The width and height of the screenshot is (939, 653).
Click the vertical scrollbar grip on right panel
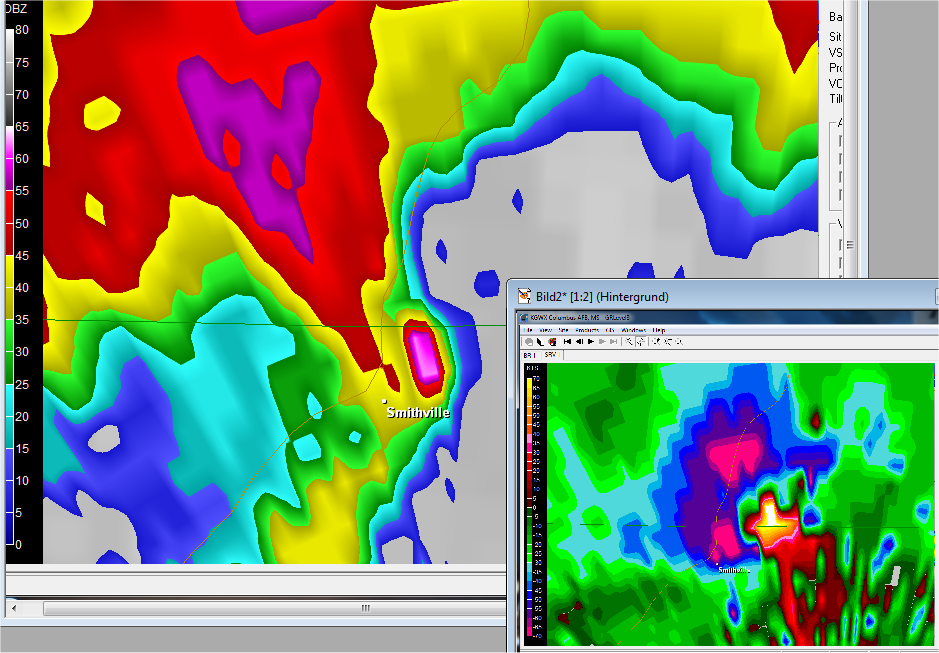point(849,244)
